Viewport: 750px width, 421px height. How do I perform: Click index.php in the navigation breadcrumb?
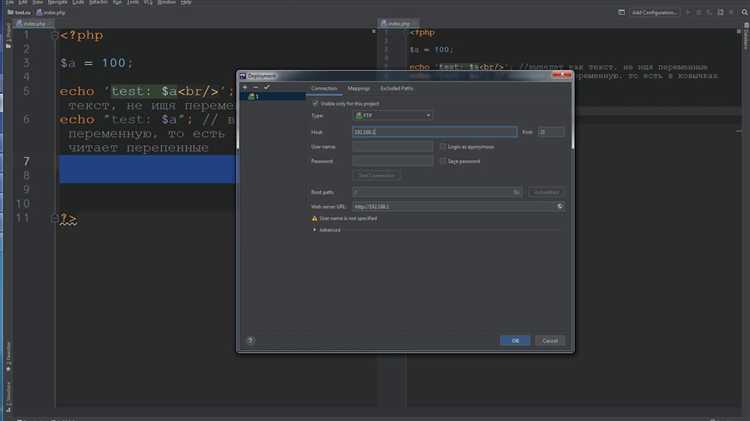[x=51, y=12]
